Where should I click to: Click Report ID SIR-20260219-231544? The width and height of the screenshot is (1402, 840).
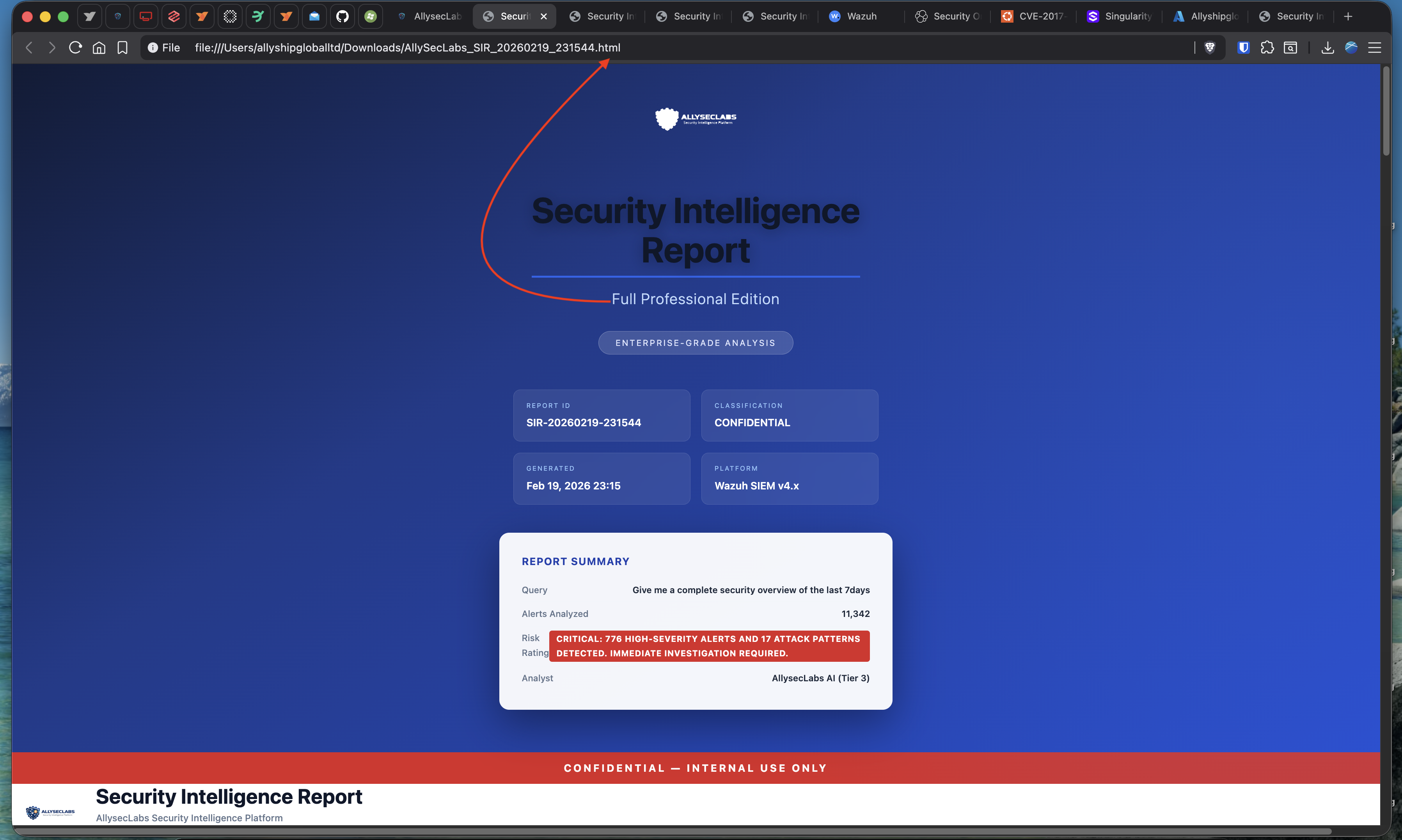(x=584, y=423)
